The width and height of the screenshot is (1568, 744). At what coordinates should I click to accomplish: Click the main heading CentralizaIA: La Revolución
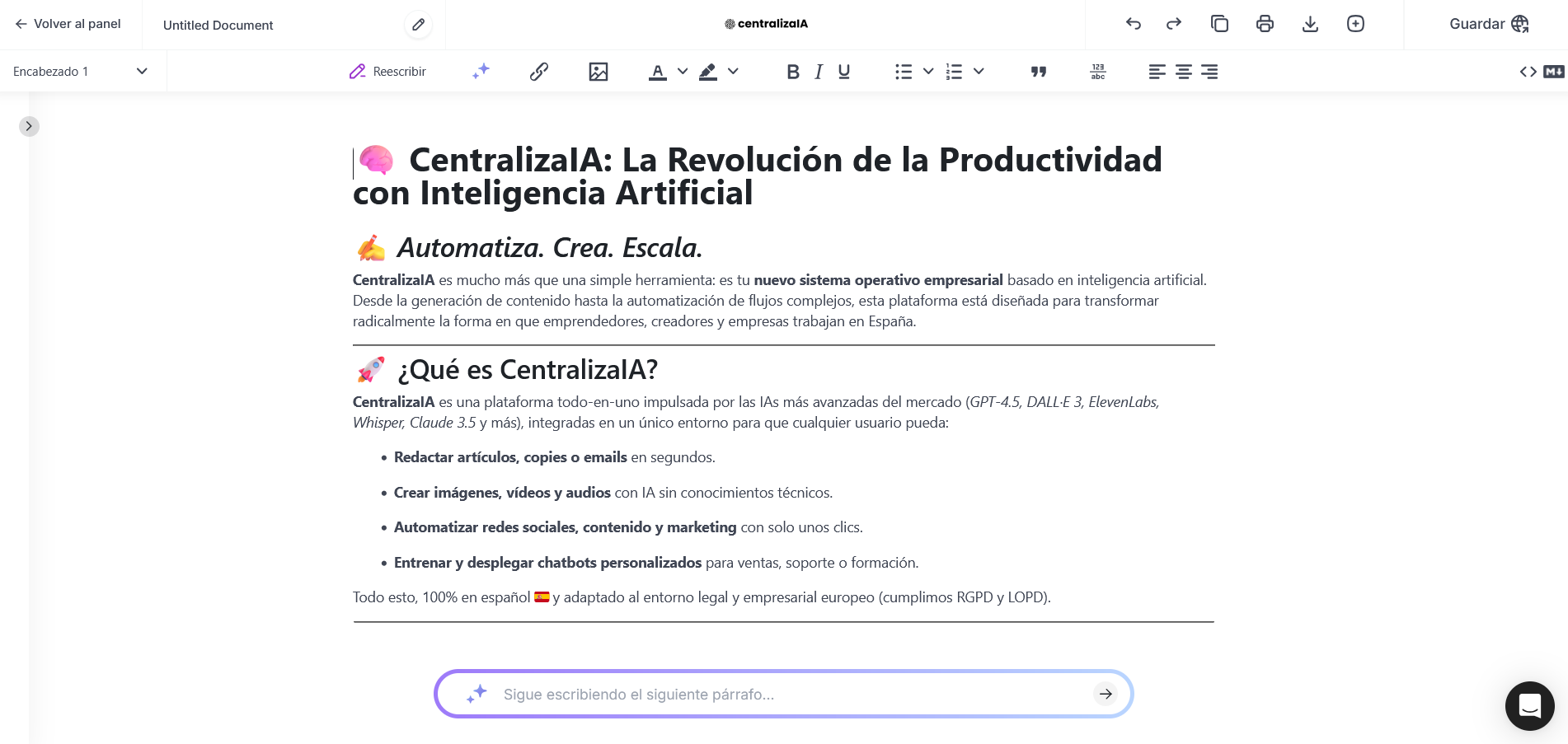click(758, 176)
